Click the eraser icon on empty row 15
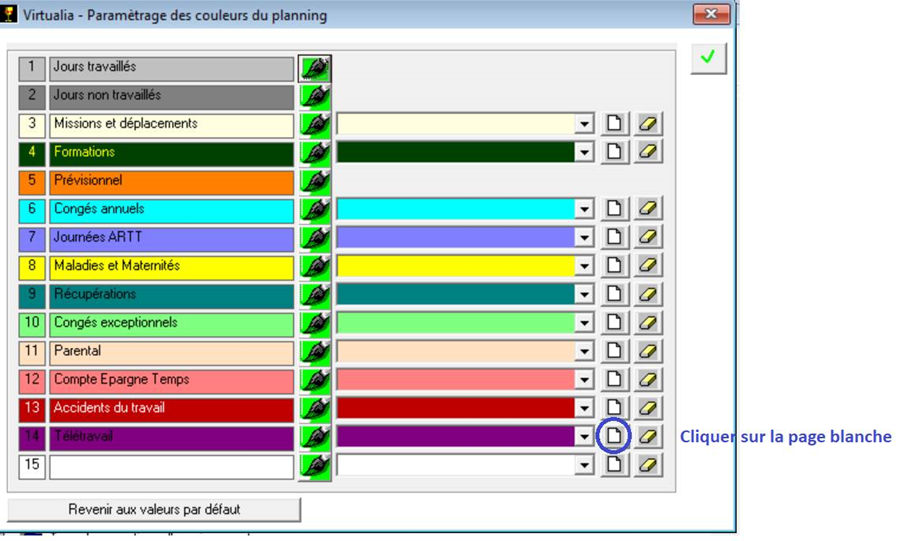 click(x=649, y=465)
